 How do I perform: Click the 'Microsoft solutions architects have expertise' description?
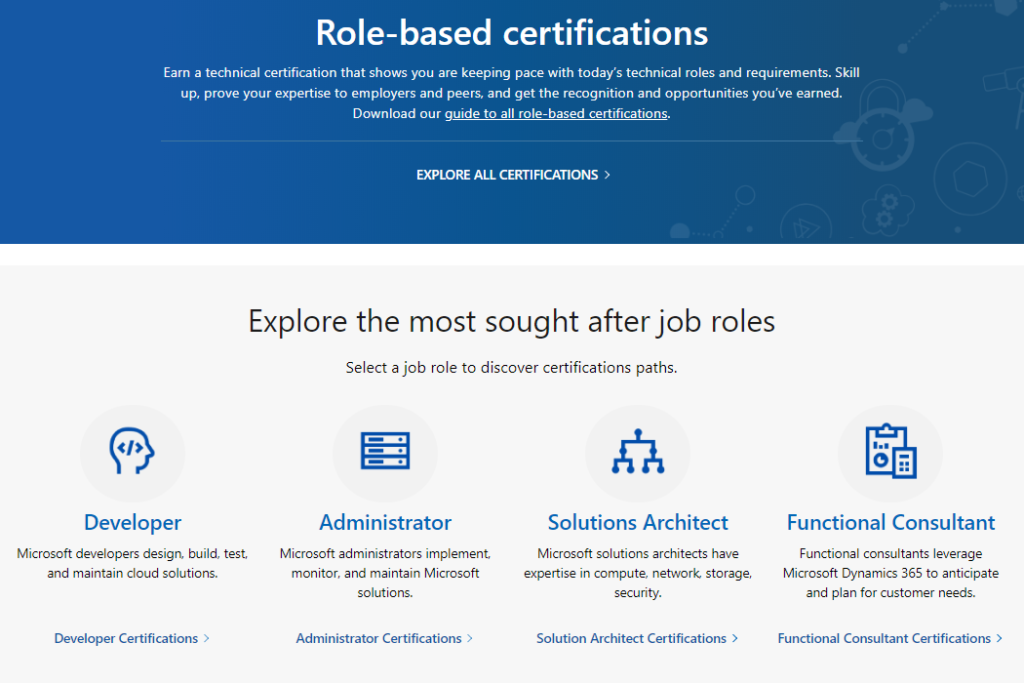click(x=638, y=573)
